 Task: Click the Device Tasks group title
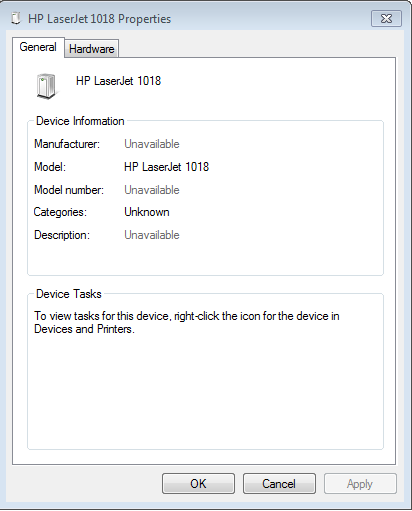pos(69,294)
